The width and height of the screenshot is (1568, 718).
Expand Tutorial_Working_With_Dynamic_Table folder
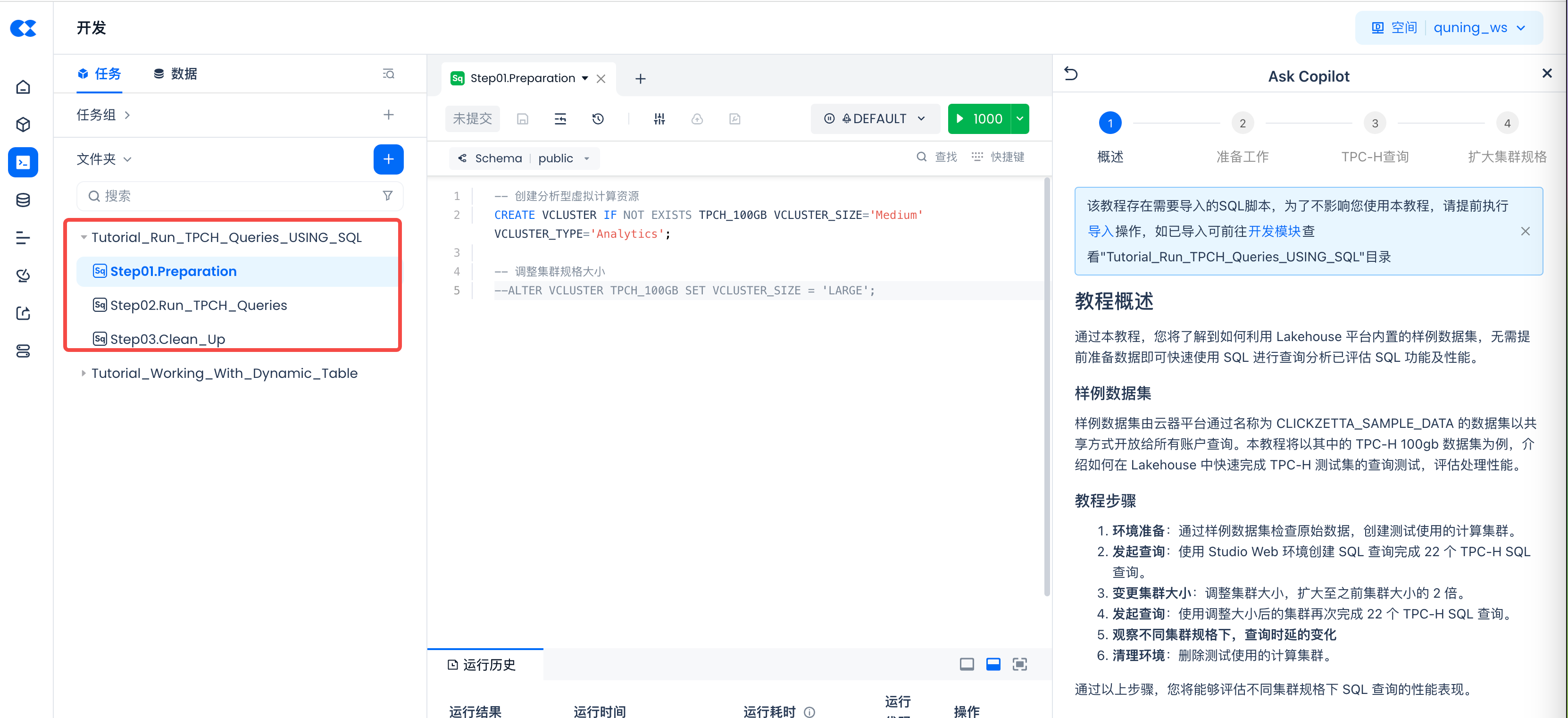83,373
